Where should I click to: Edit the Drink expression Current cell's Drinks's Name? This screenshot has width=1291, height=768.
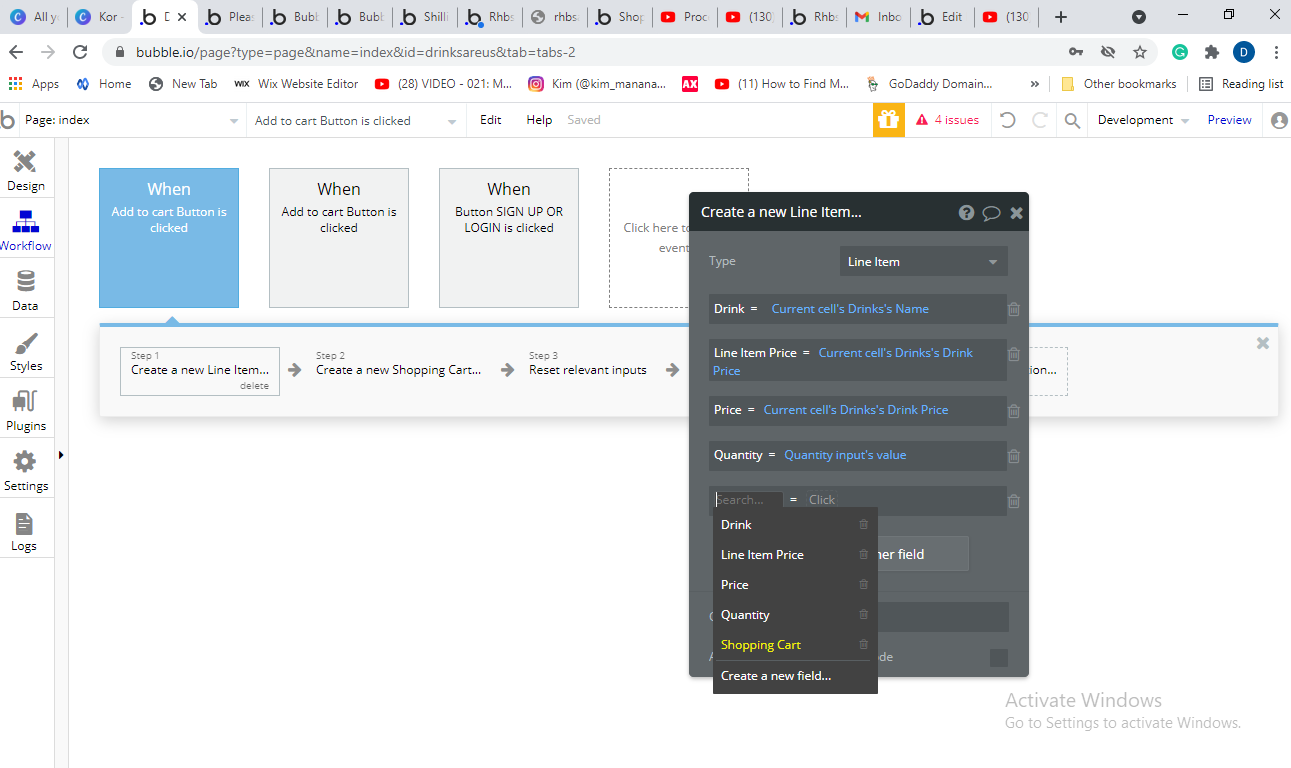[x=850, y=309]
